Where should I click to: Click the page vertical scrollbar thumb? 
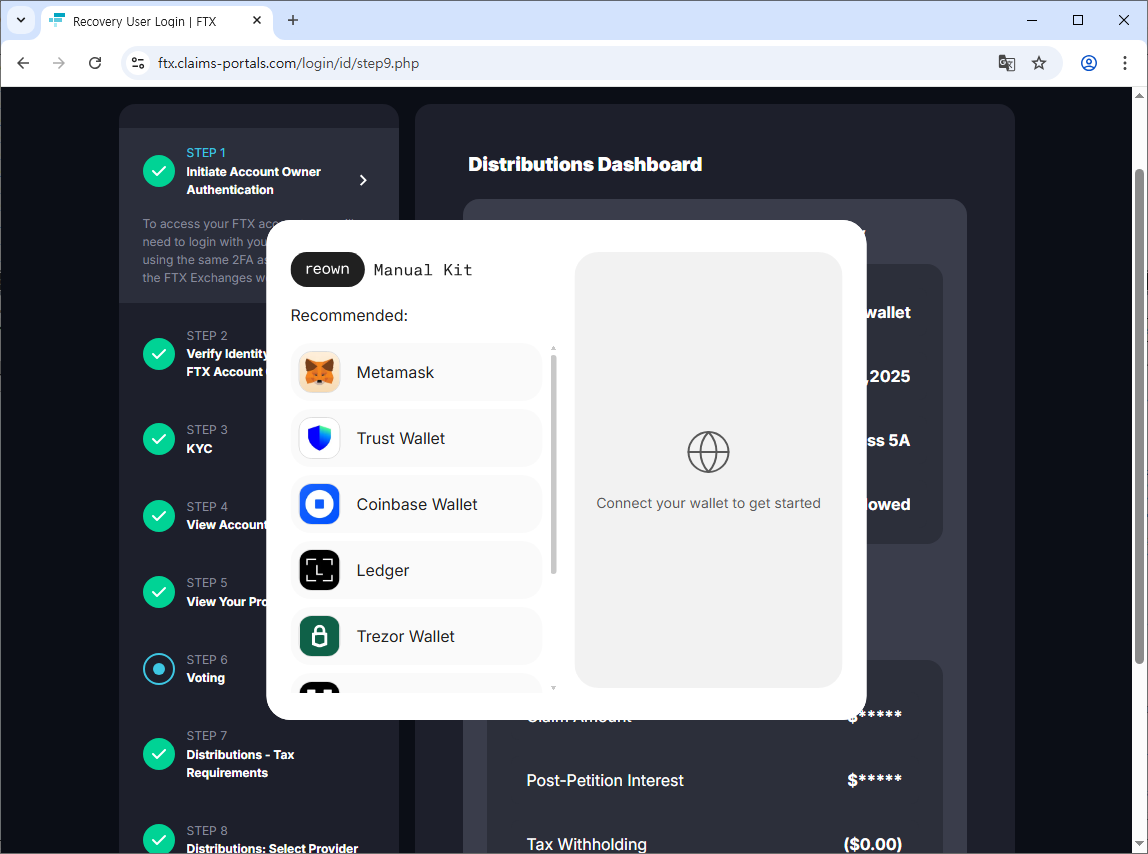coord(1138,416)
